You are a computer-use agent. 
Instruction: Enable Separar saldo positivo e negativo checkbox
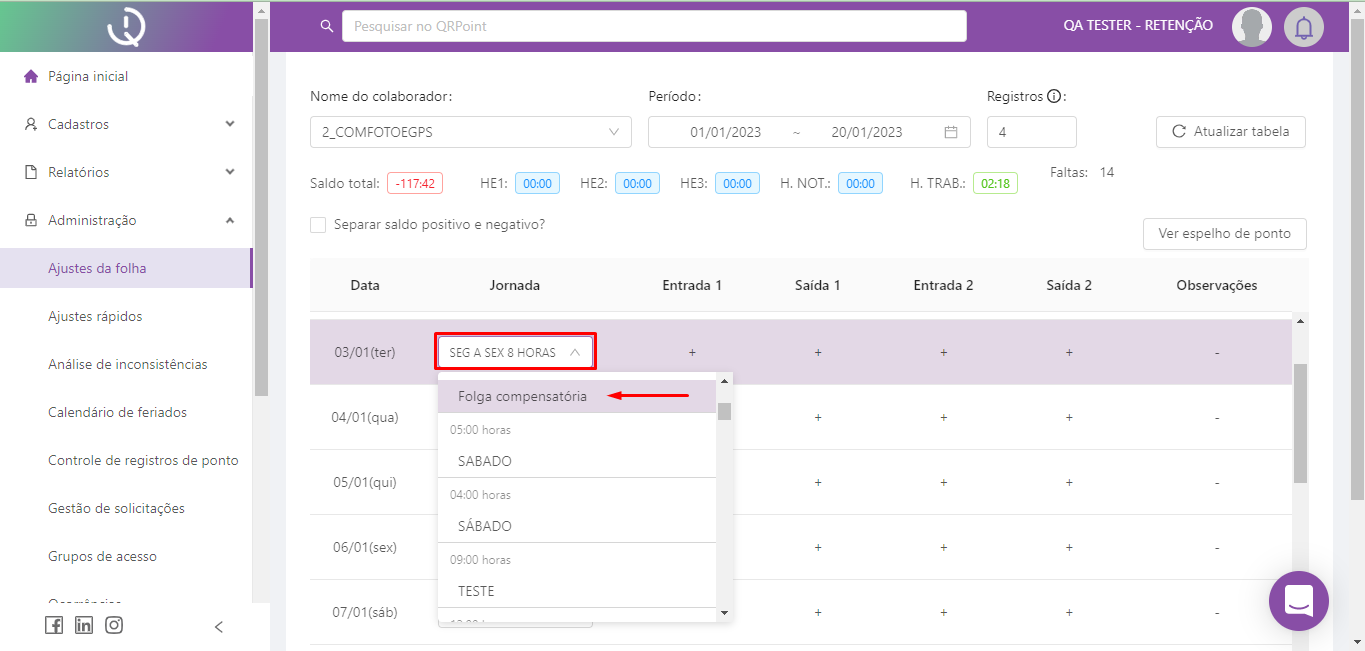(318, 225)
